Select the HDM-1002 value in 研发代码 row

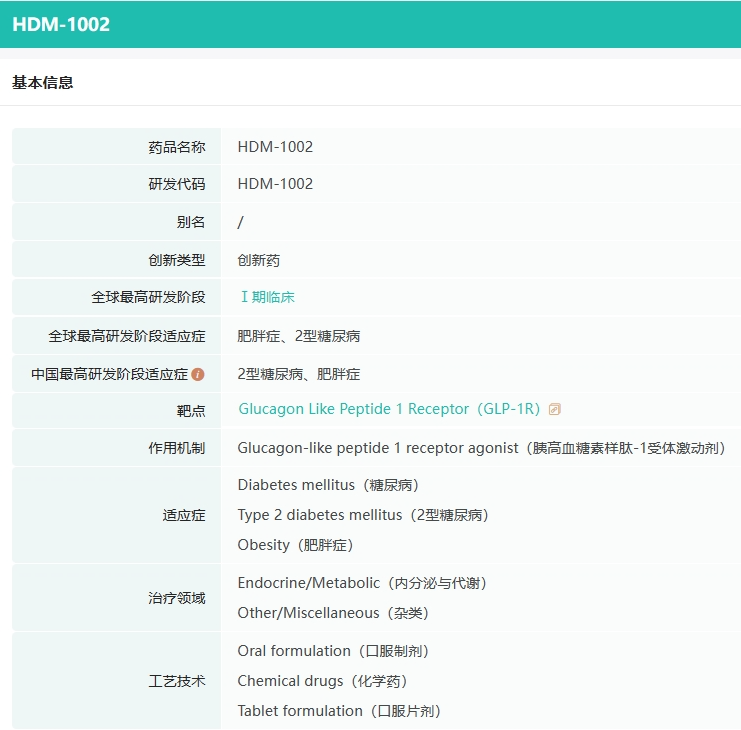pyautogui.click(x=275, y=184)
